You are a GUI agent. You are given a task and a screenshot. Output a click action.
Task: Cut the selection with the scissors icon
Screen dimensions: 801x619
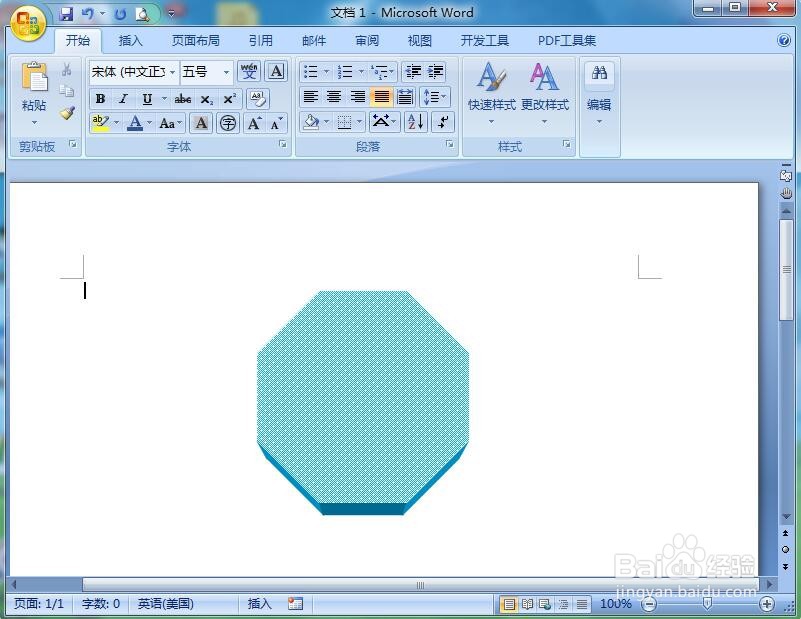pyautogui.click(x=66, y=69)
